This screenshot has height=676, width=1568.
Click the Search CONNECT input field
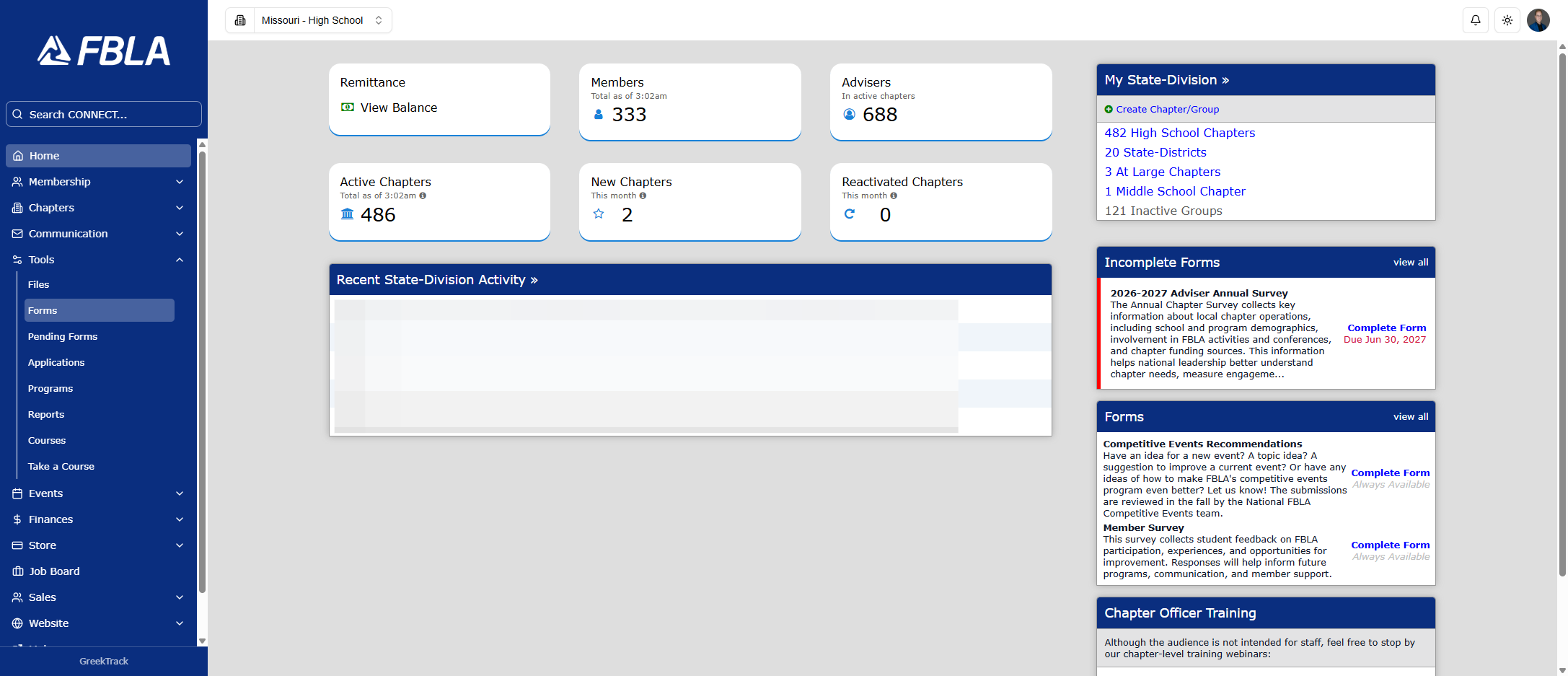pyautogui.click(x=104, y=114)
